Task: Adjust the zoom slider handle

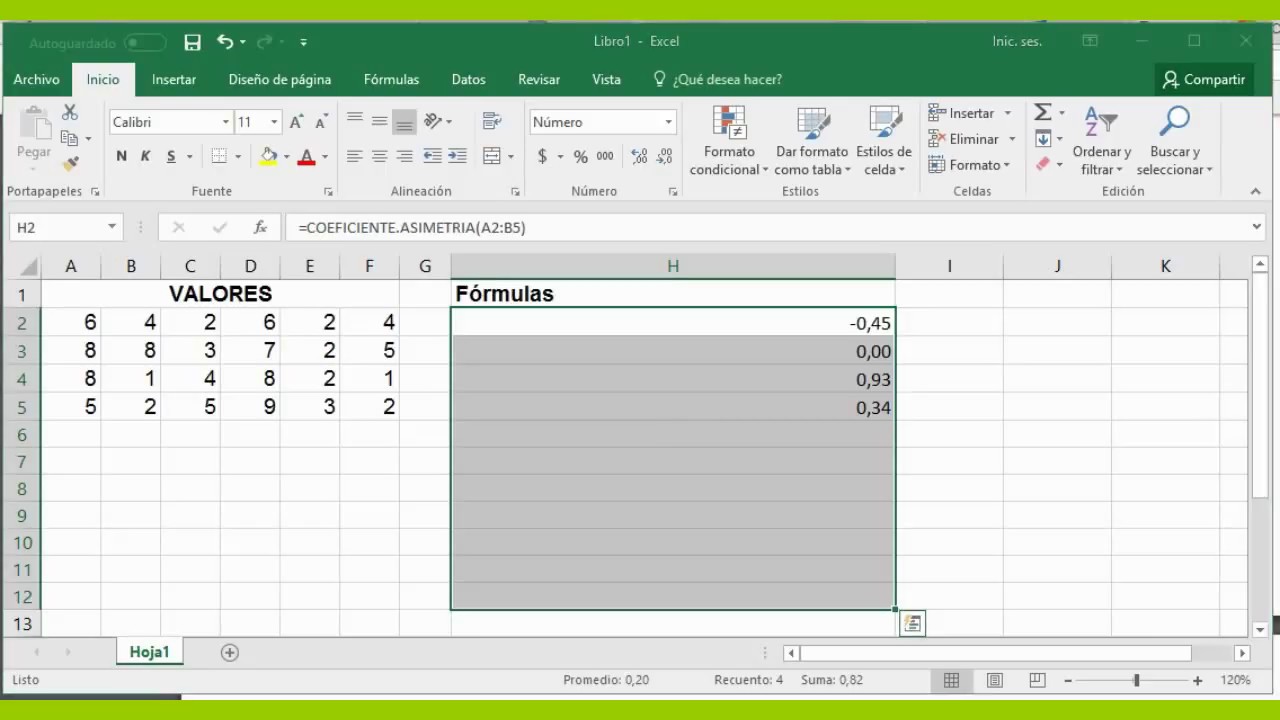Action: pos(1136,680)
